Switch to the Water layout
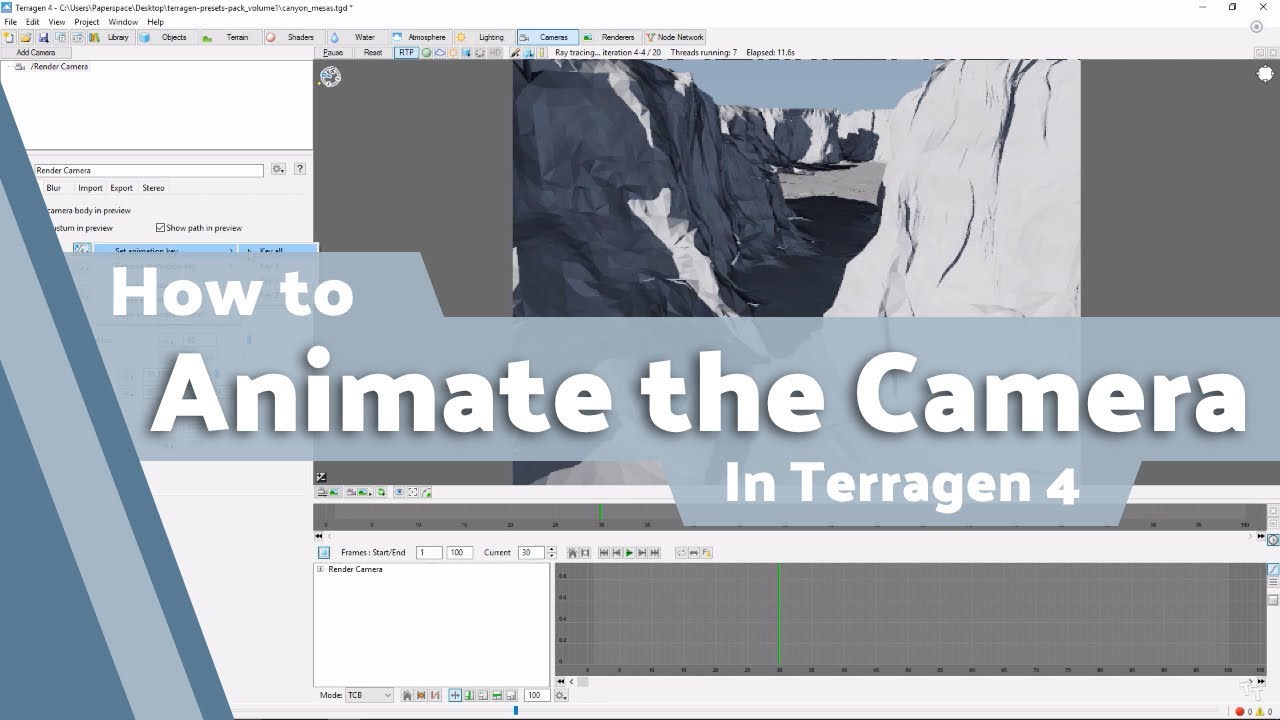1280x720 pixels. click(358, 37)
